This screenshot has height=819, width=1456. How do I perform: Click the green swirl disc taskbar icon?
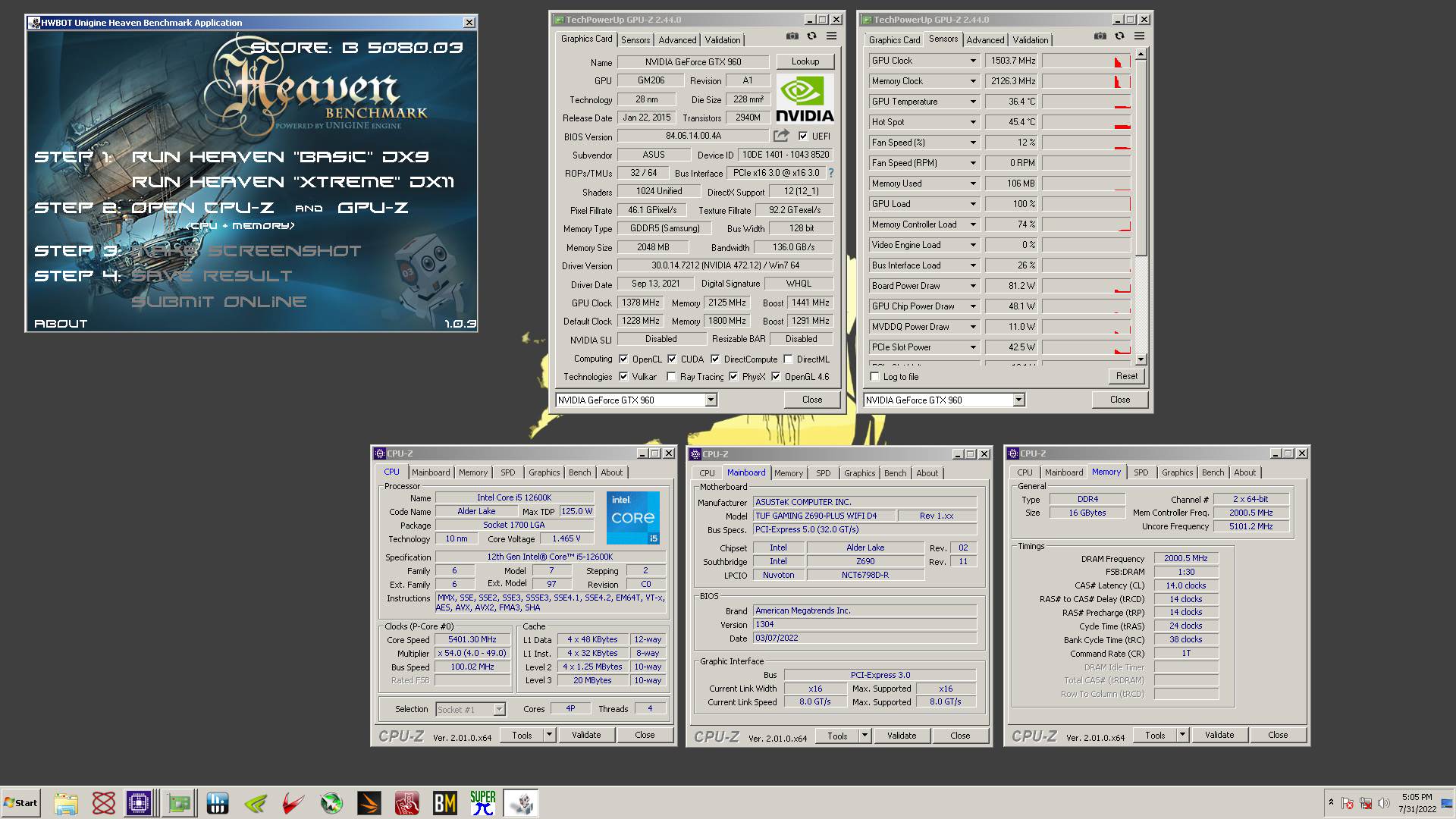331,803
